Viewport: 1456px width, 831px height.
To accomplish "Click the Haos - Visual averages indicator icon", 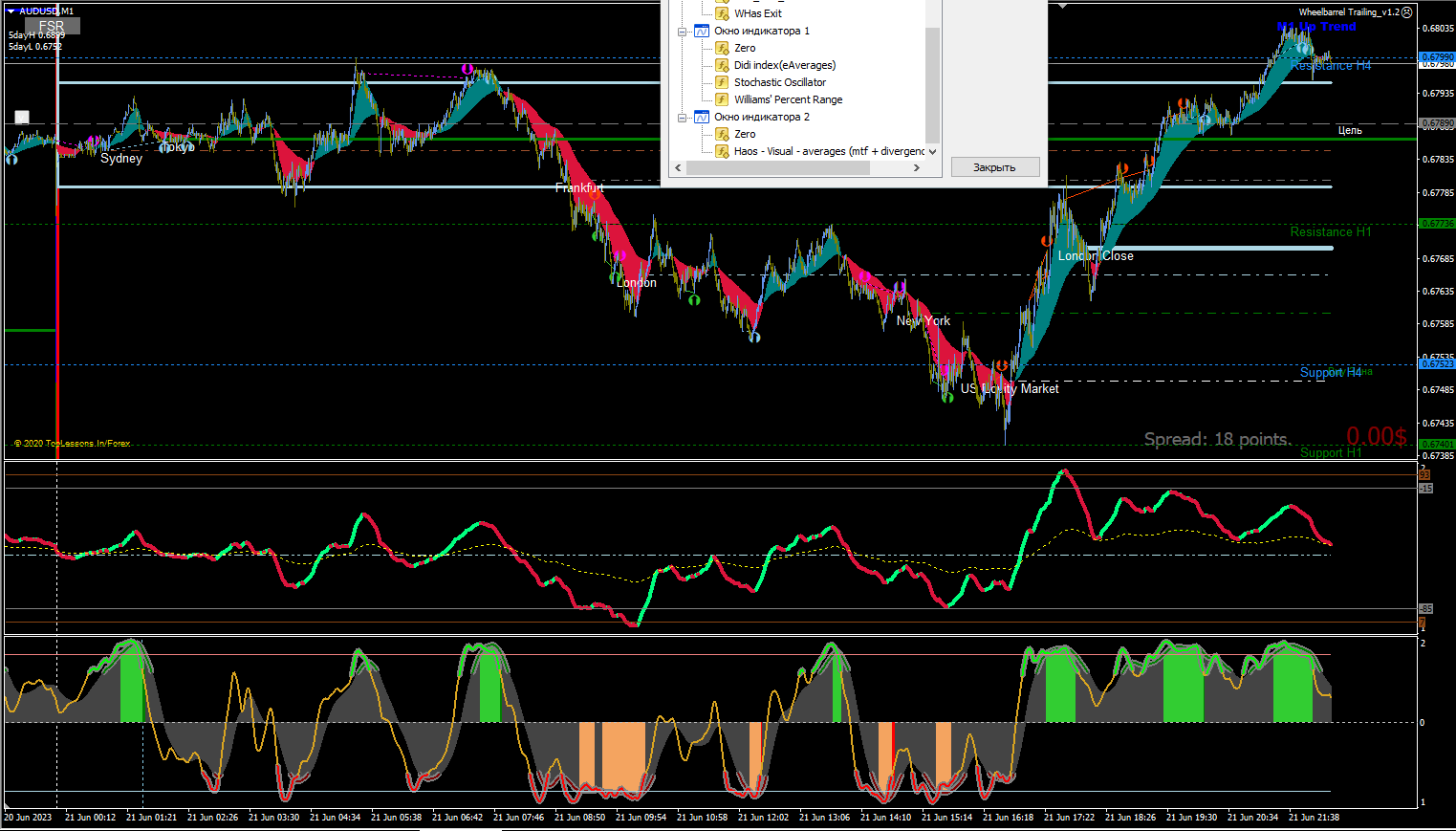I will 723,151.
